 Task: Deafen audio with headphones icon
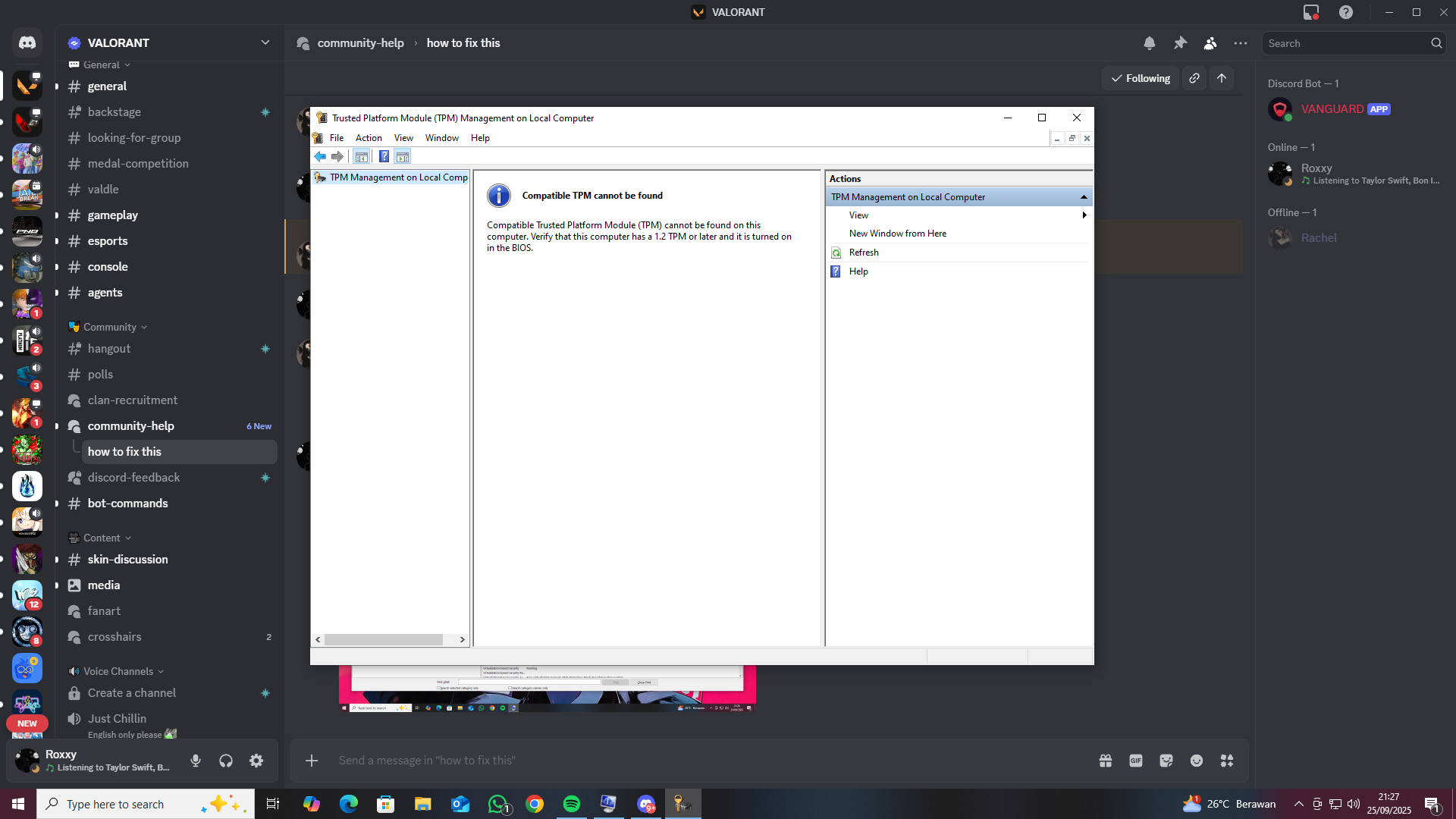tap(226, 761)
